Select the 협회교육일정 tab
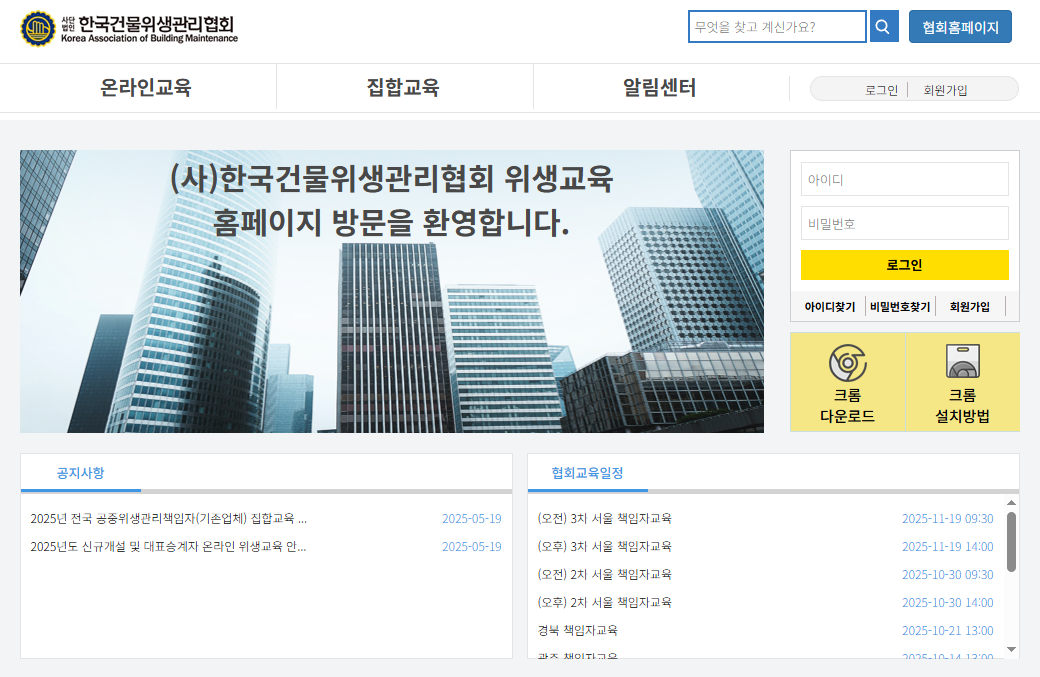Viewport: 1040px width, 677px height. (x=587, y=473)
